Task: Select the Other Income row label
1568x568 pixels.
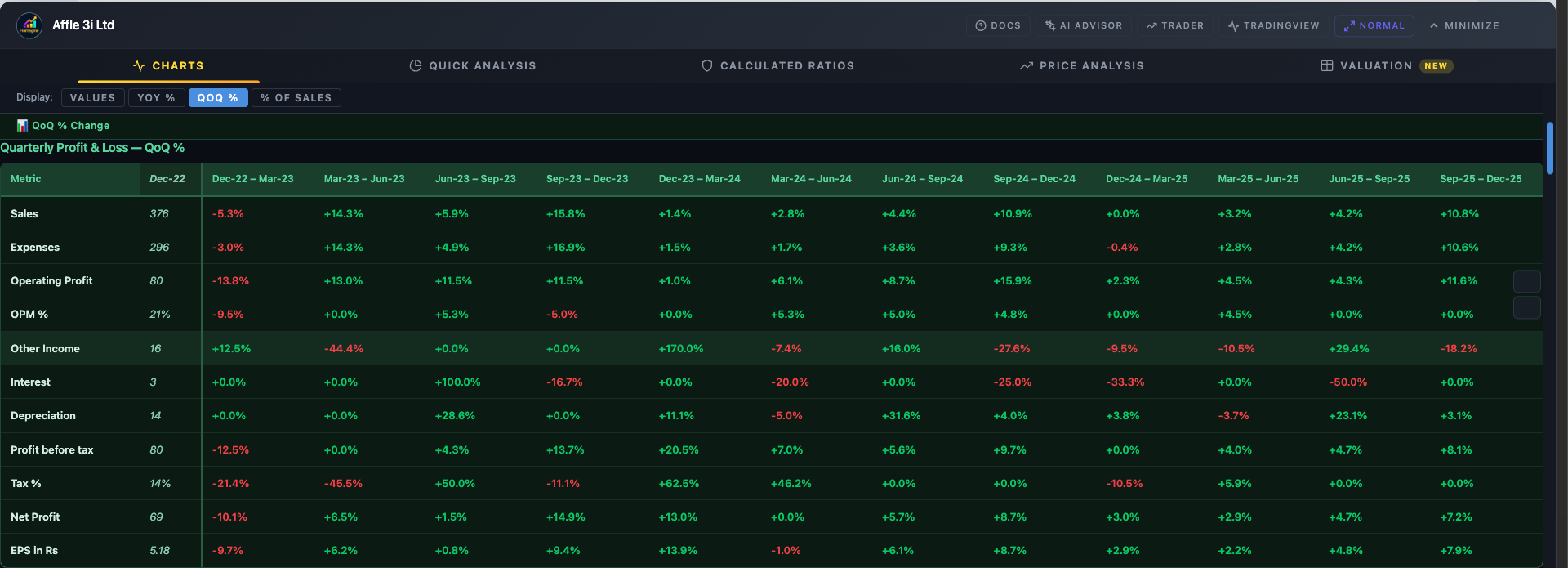Action: [x=45, y=349]
